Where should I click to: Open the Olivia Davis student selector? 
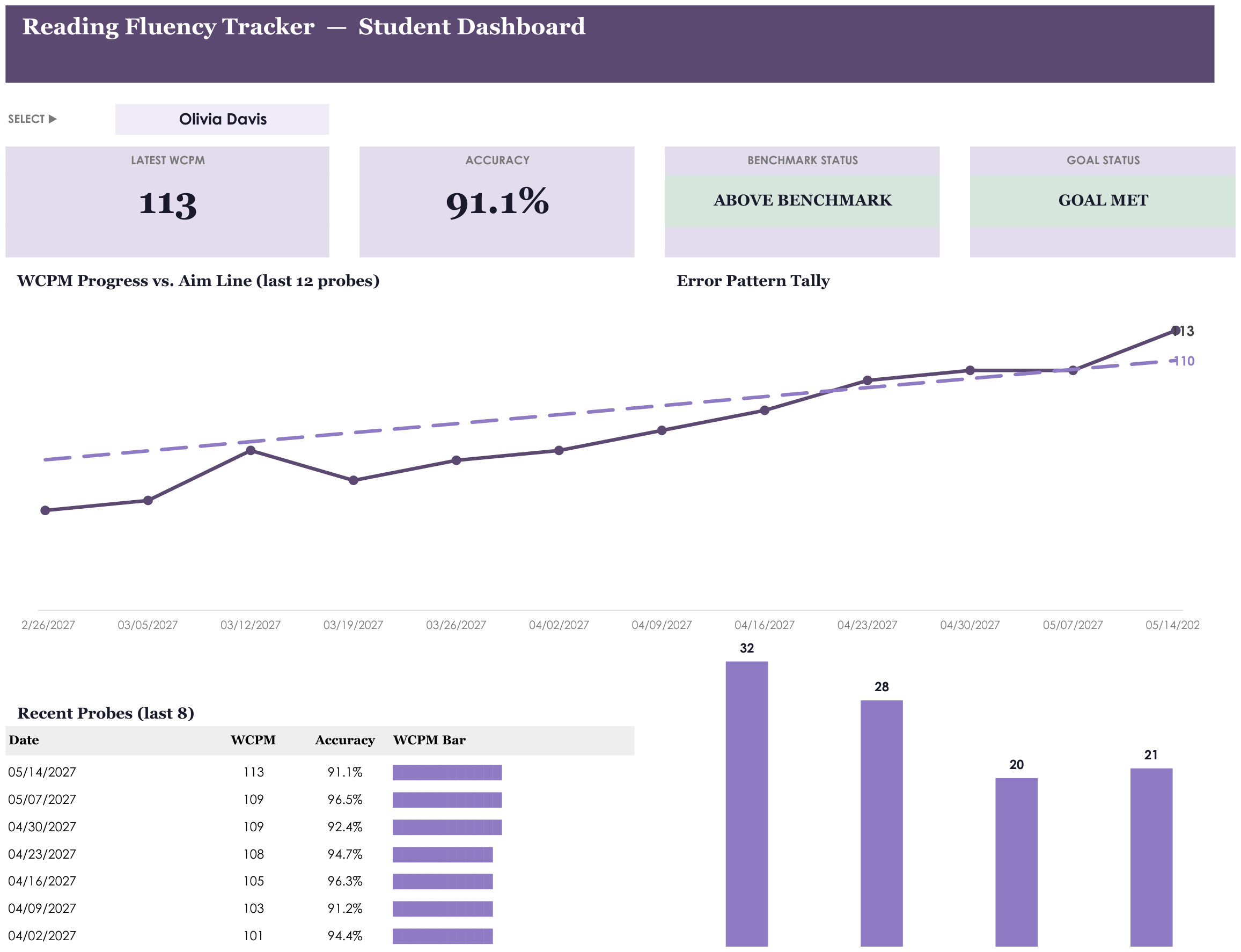(x=222, y=119)
